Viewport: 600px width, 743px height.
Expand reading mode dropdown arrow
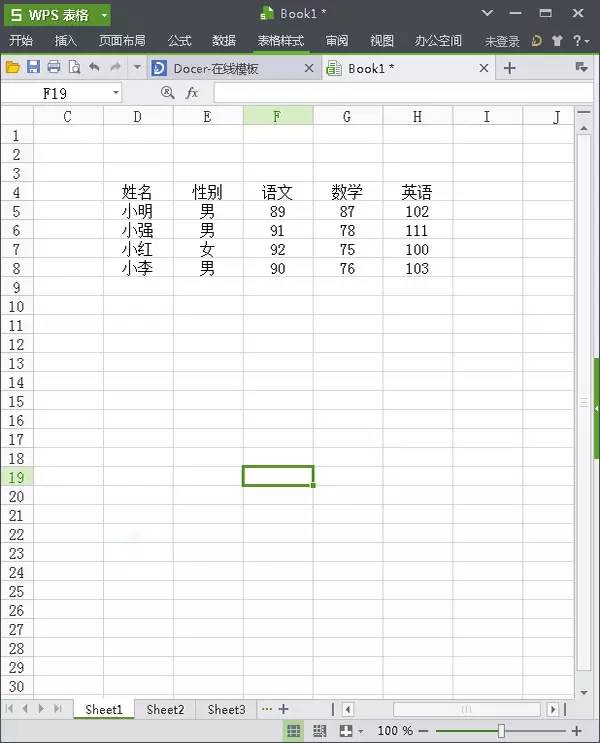tap(361, 731)
